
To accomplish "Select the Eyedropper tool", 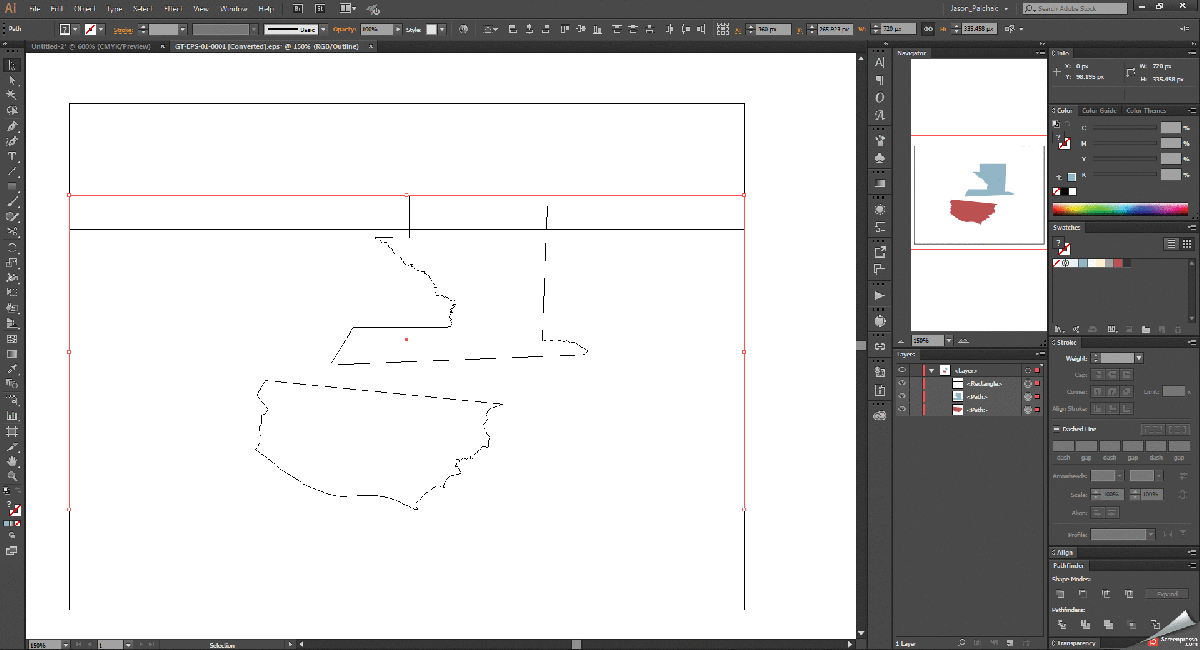I will [12, 370].
